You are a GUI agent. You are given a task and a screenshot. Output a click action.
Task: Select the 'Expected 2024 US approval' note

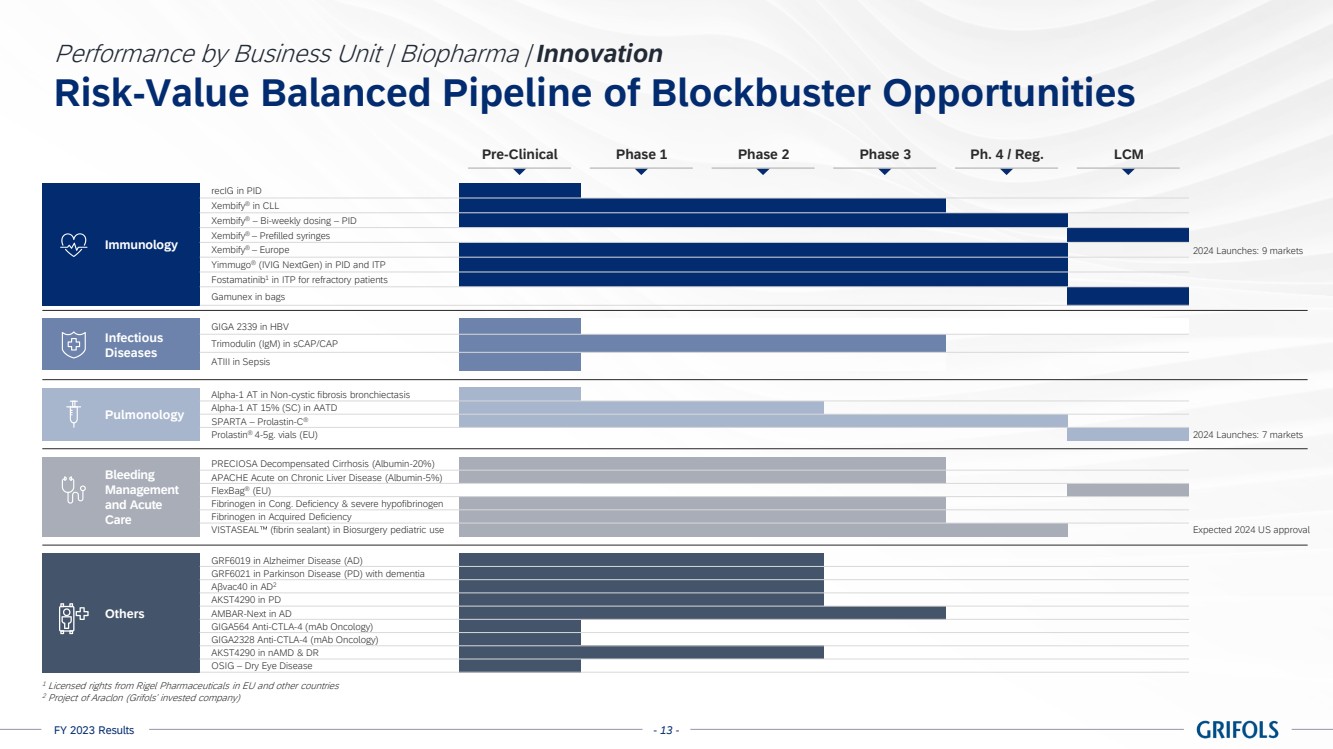point(1251,530)
